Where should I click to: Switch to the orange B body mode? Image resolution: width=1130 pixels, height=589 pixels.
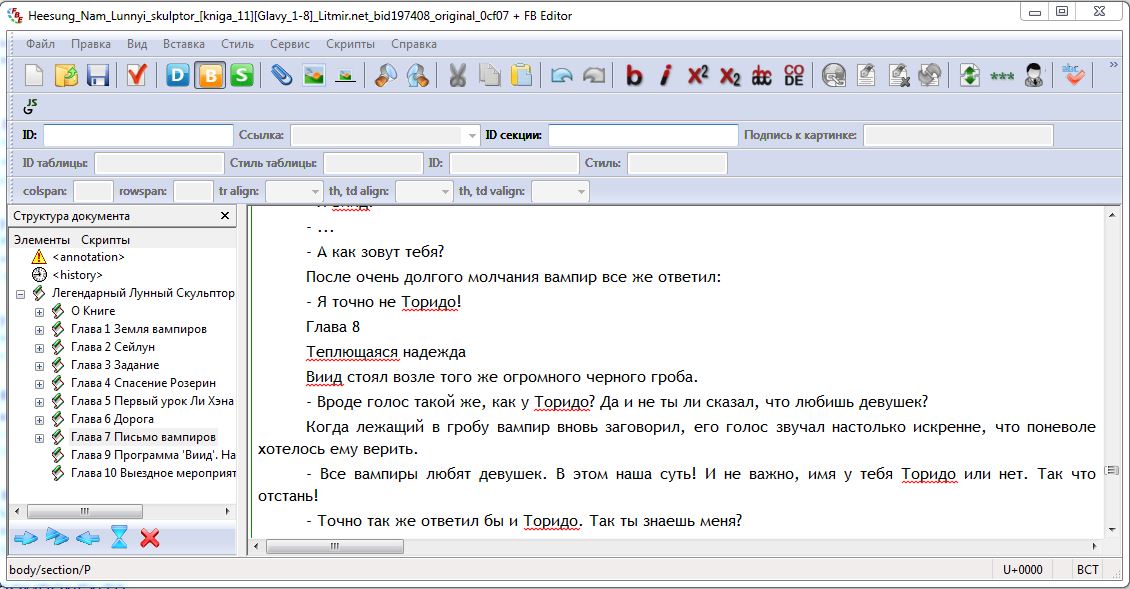[210, 76]
